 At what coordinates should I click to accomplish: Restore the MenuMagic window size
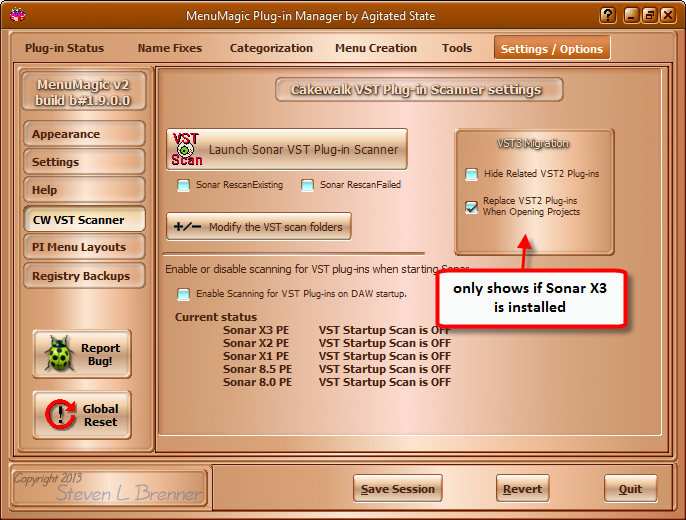649,15
